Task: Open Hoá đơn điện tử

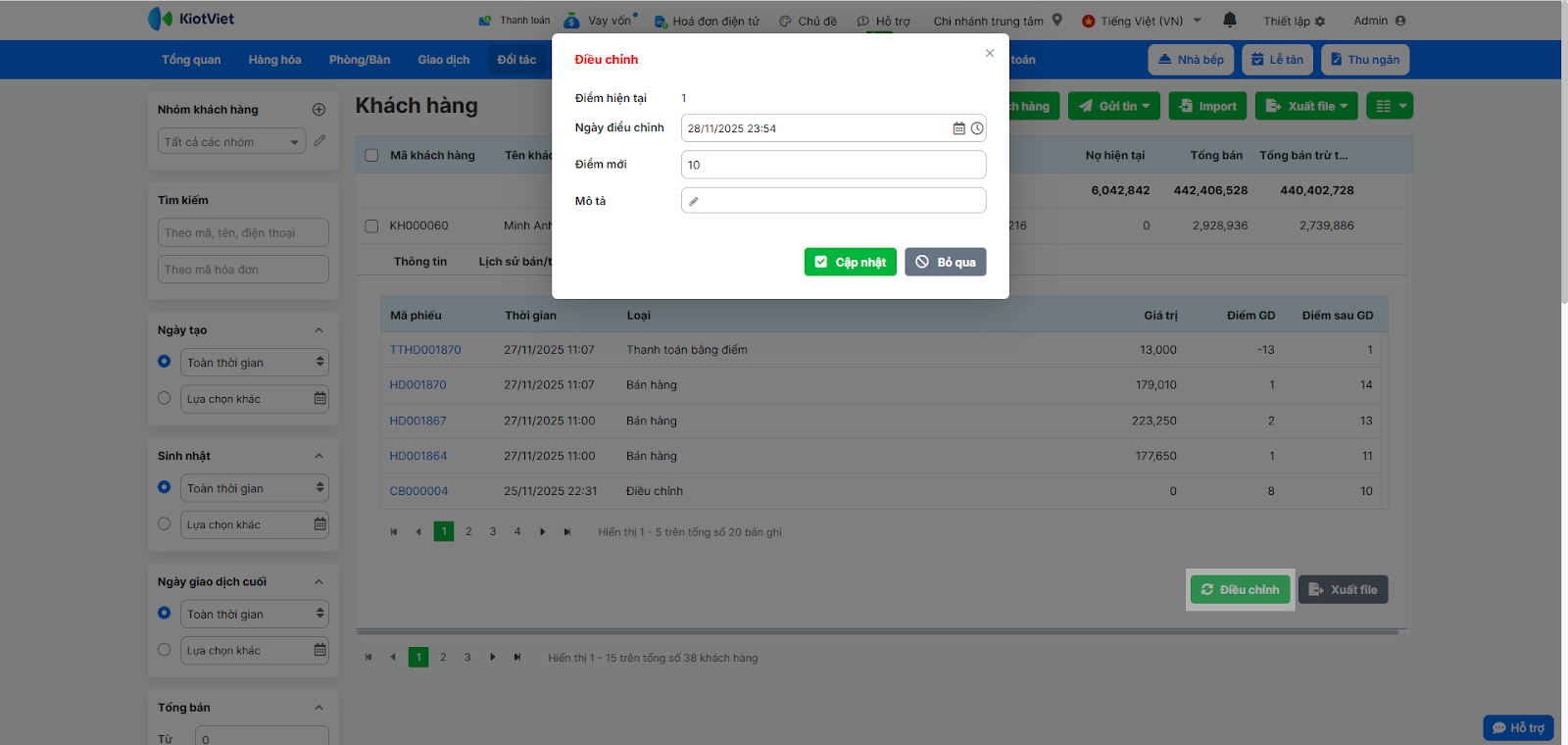Action: point(707,21)
